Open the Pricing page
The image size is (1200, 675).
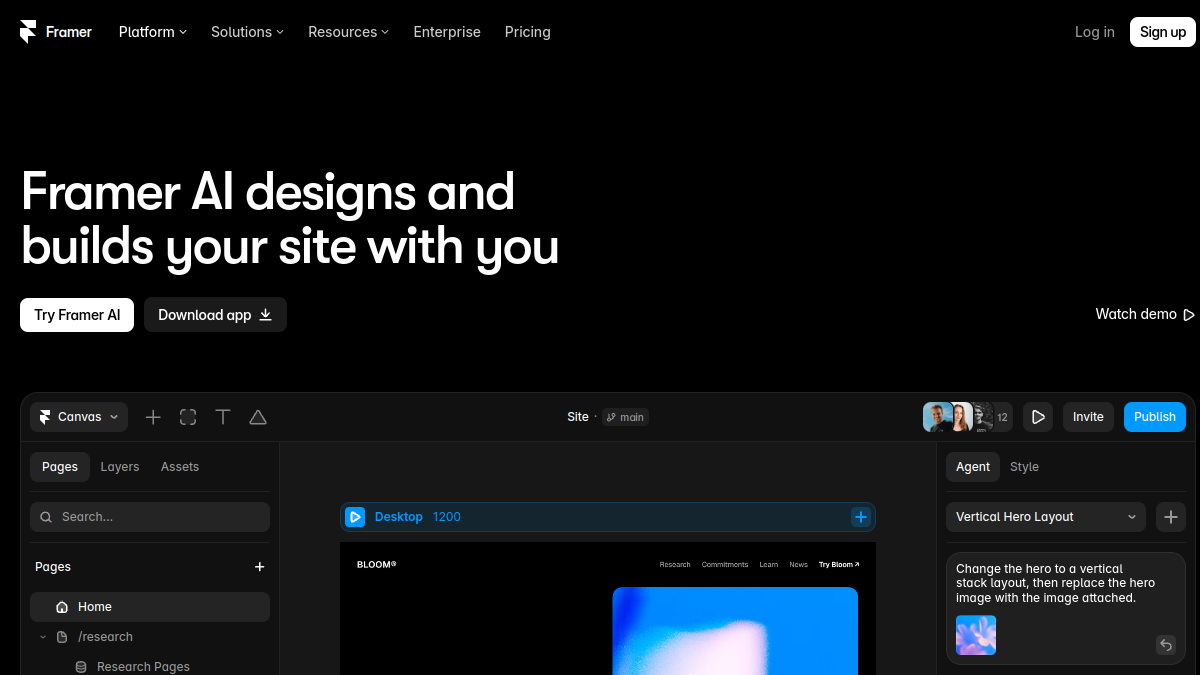point(527,32)
